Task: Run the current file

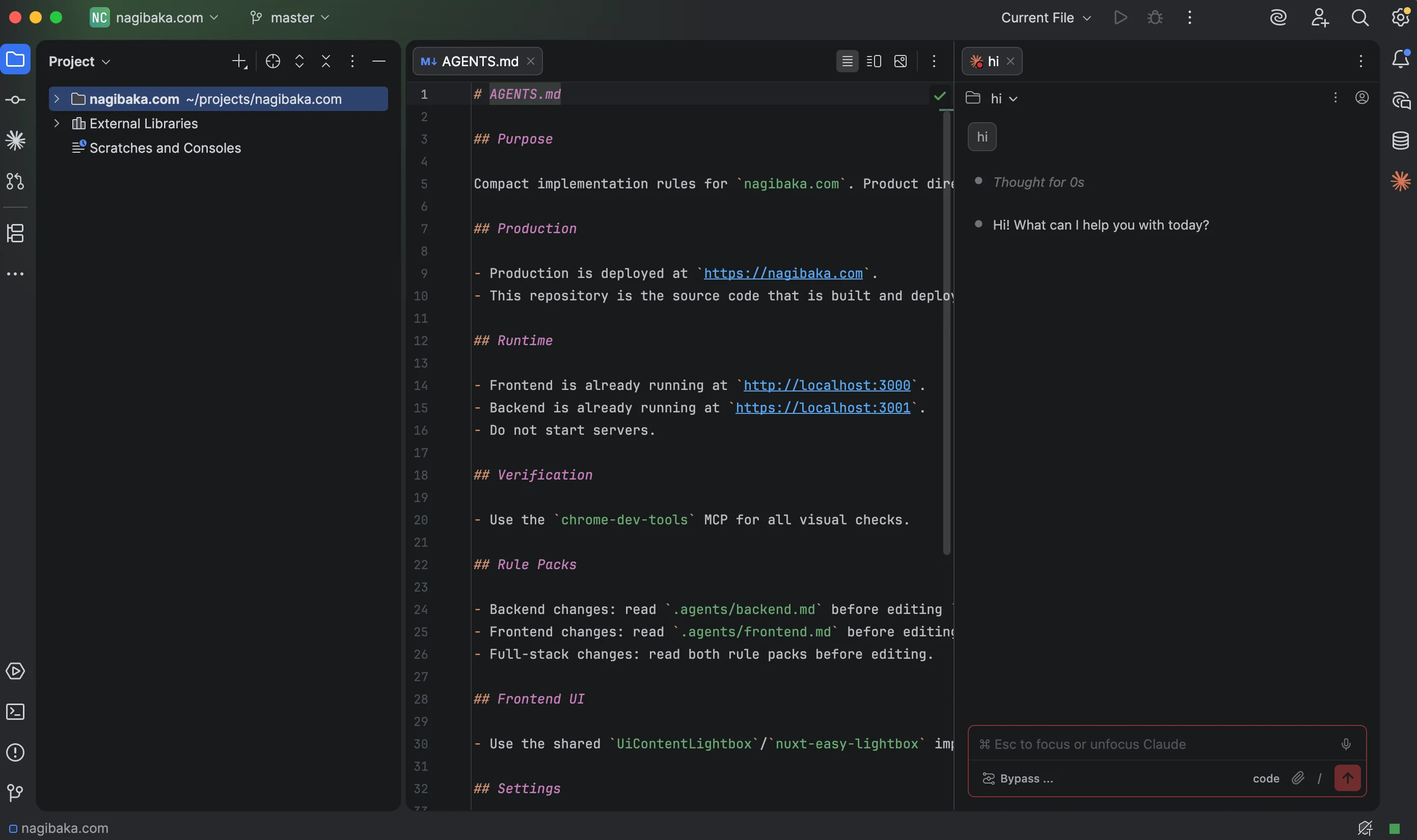Action: click(x=1120, y=17)
